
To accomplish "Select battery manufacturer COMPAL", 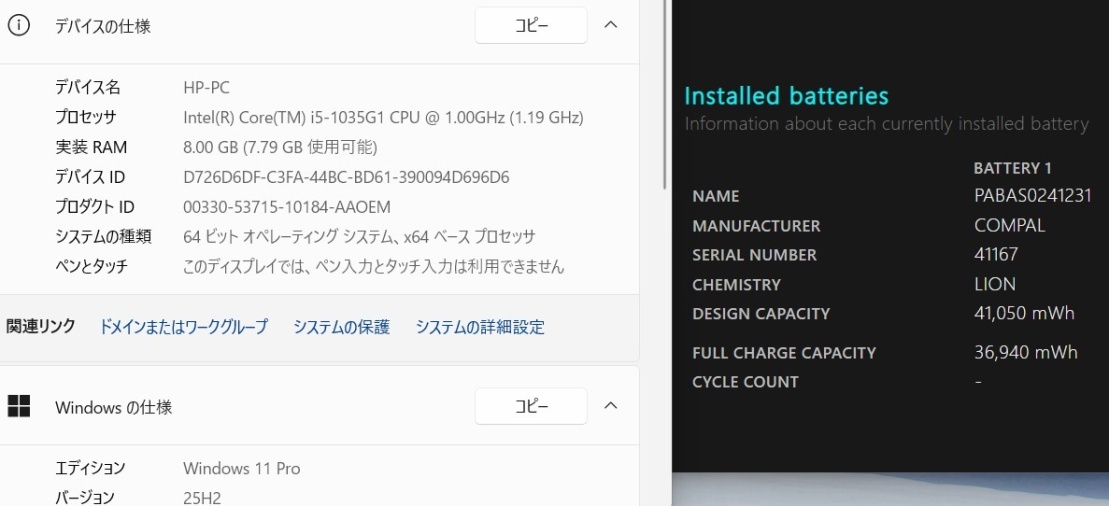I will click(x=1009, y=226).
